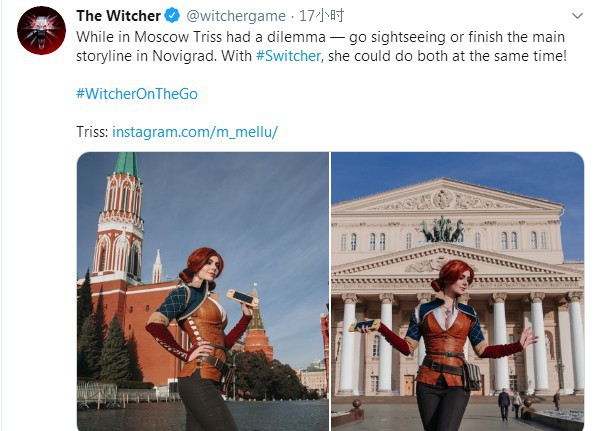
Task: Click the horse statue on theatre
Action: pyautogui.click(x=442, y=229)
